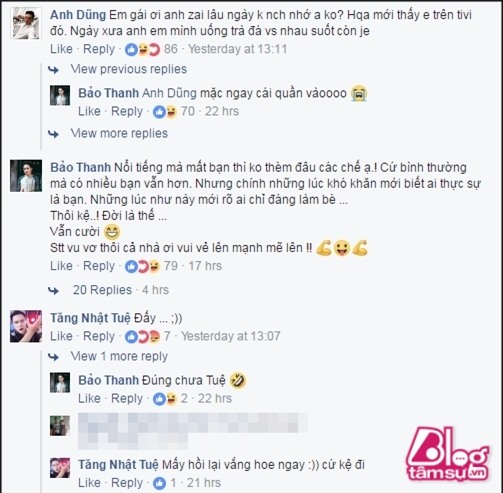Click reply arrow icon beside 20 Replies
The width and height of the screenshot is (503, 493).
54,290
